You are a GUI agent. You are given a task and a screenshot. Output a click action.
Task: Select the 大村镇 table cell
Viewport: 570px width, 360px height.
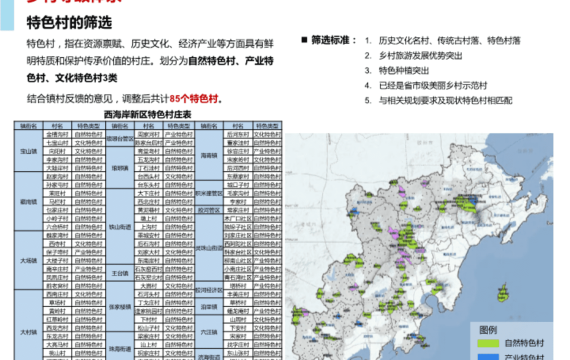point(29,332)
